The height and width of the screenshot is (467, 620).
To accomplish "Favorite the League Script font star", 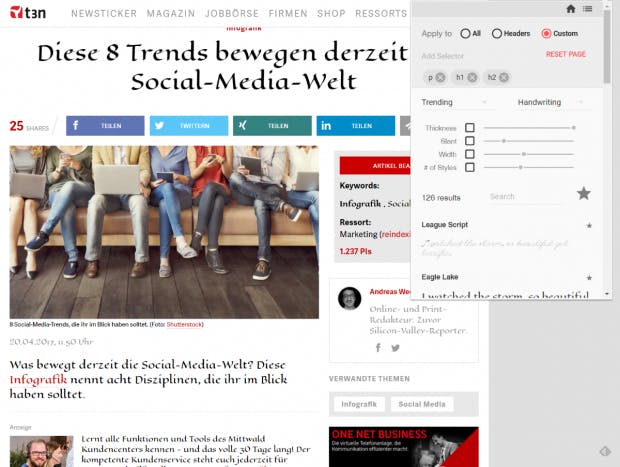I will tap(589, 226).
